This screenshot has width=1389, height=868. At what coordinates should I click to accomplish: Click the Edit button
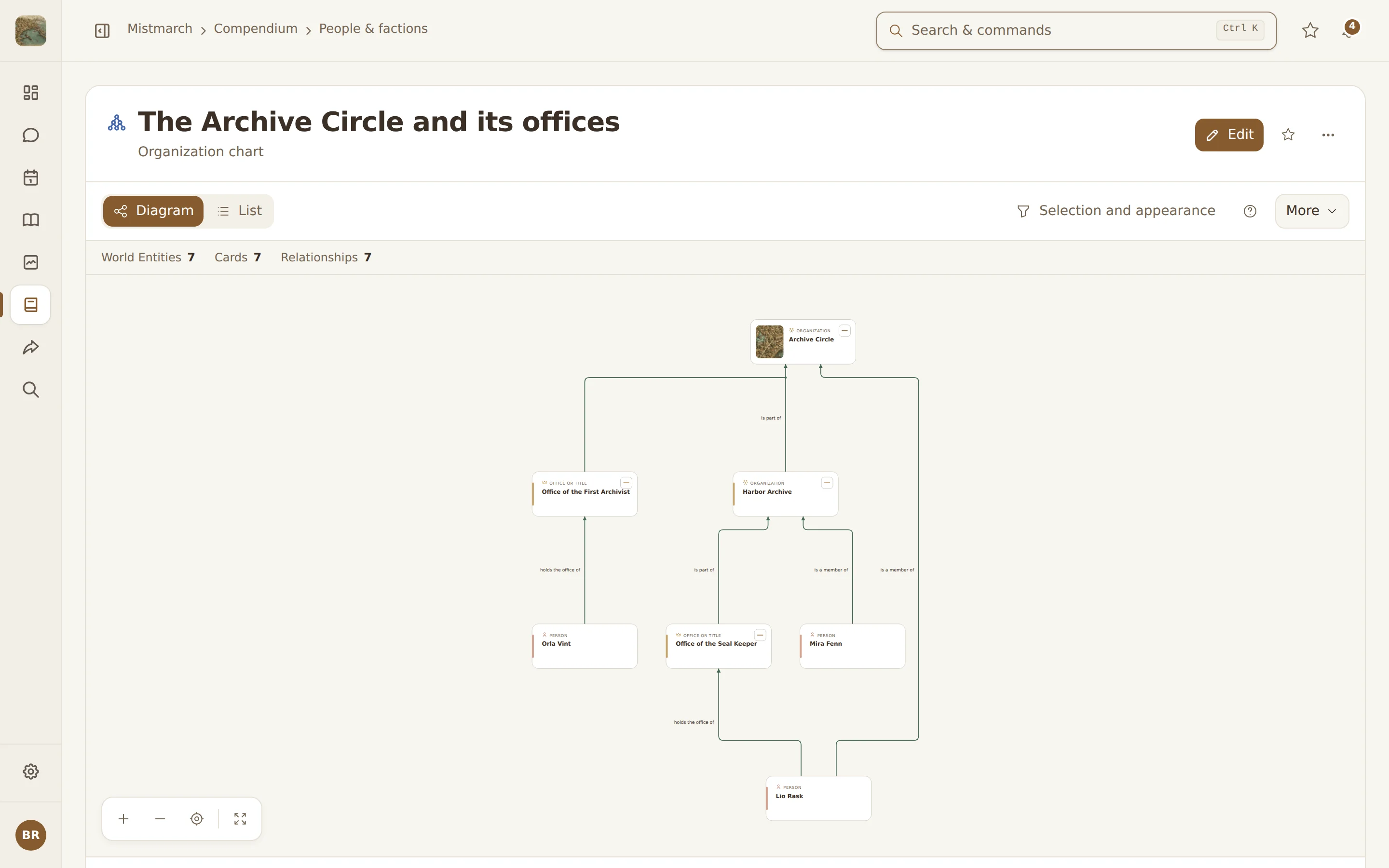[x=1229, y=135]
